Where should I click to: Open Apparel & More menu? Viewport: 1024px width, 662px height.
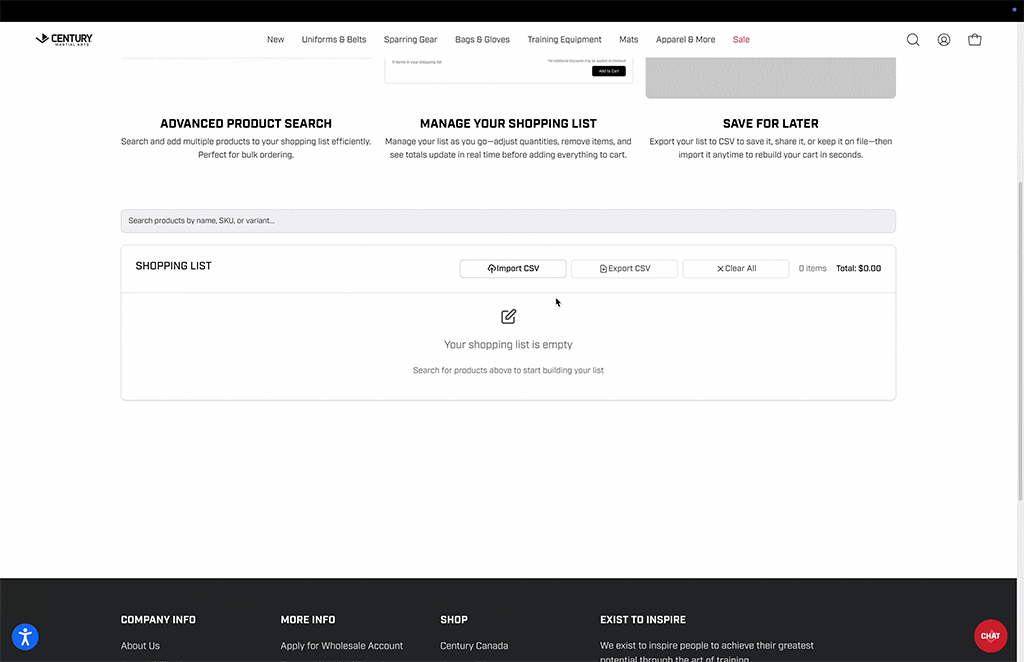pyautogui.click(x=686, y=40)
